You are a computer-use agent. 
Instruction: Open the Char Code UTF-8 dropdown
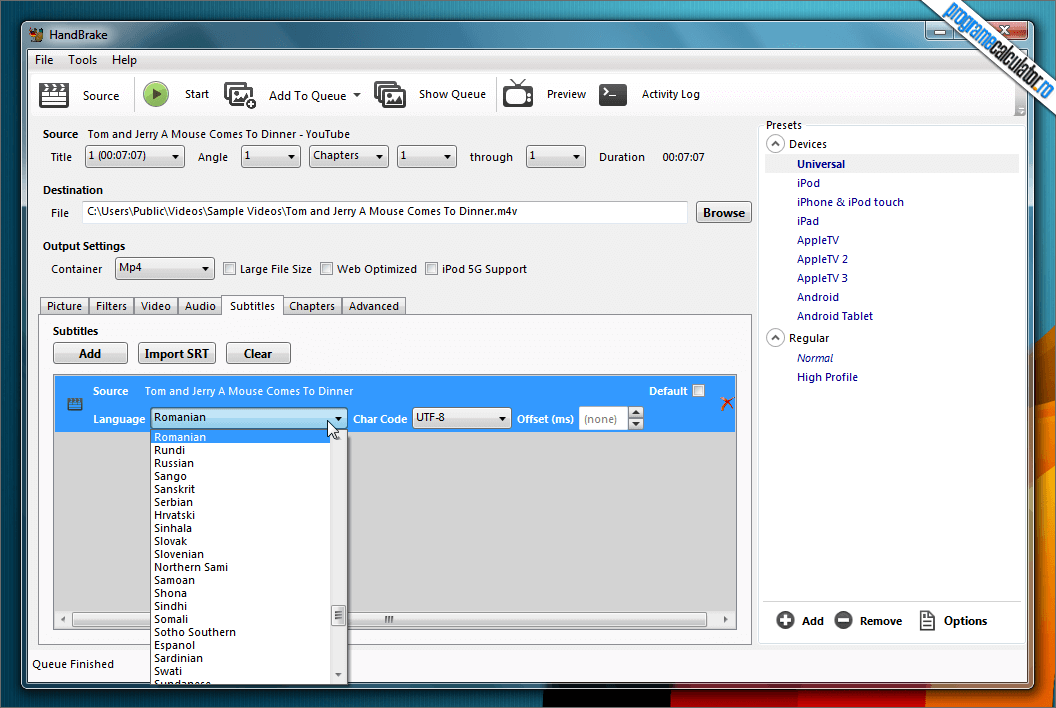(462, 418)
